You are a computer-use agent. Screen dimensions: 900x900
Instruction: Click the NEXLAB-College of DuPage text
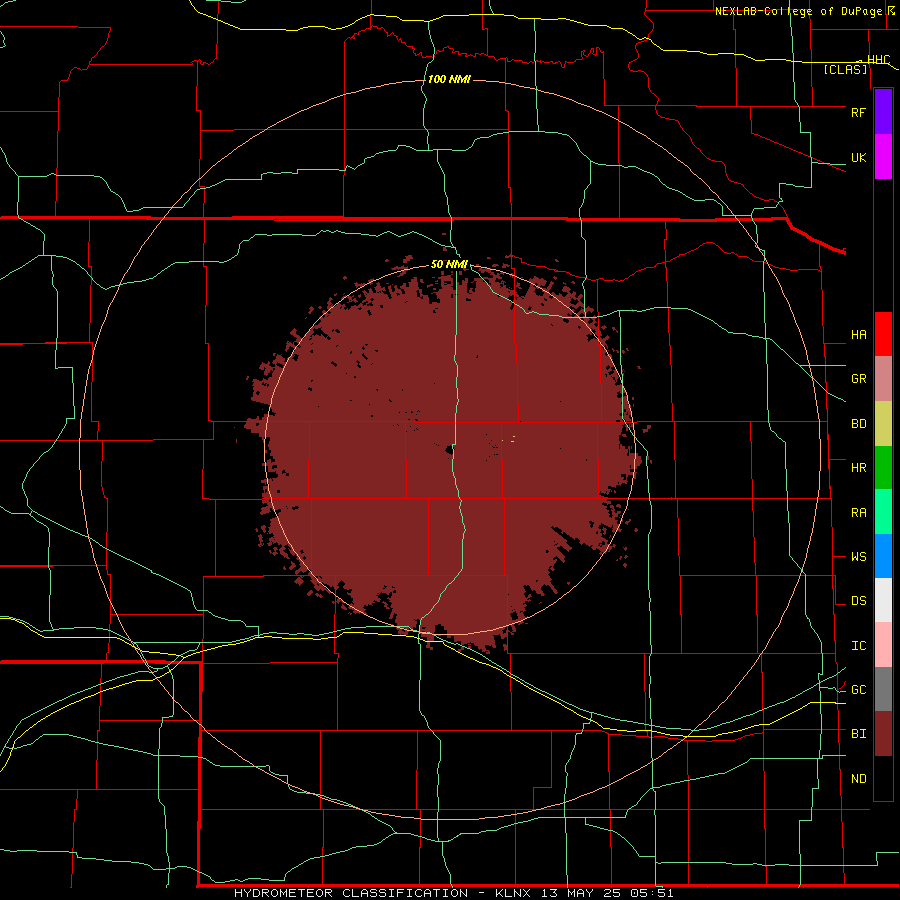[798, 11]
